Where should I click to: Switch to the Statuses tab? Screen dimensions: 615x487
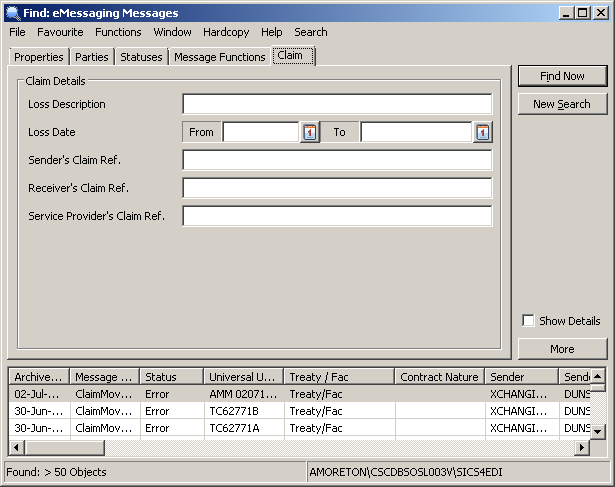[141, 57]
